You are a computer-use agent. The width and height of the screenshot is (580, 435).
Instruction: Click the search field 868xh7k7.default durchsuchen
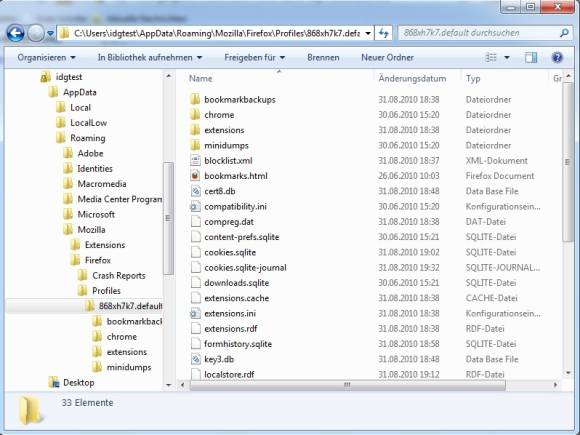[x=480, y=33]
